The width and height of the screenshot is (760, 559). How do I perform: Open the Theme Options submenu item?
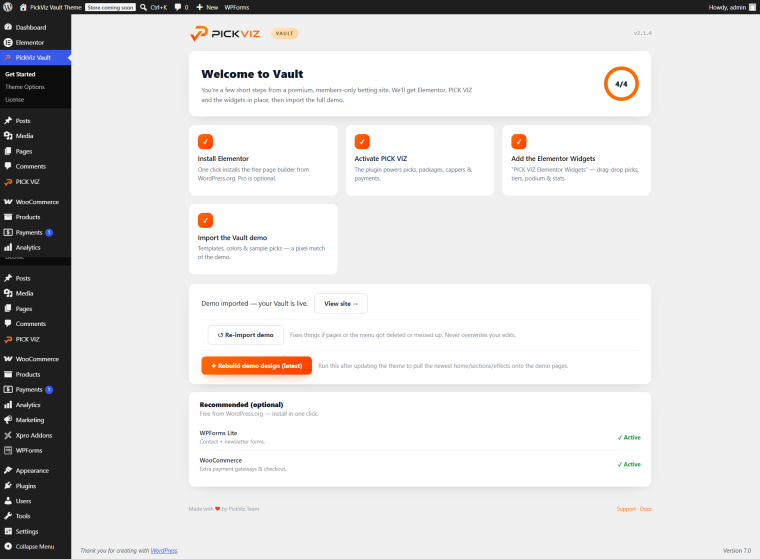coord(25,87)
